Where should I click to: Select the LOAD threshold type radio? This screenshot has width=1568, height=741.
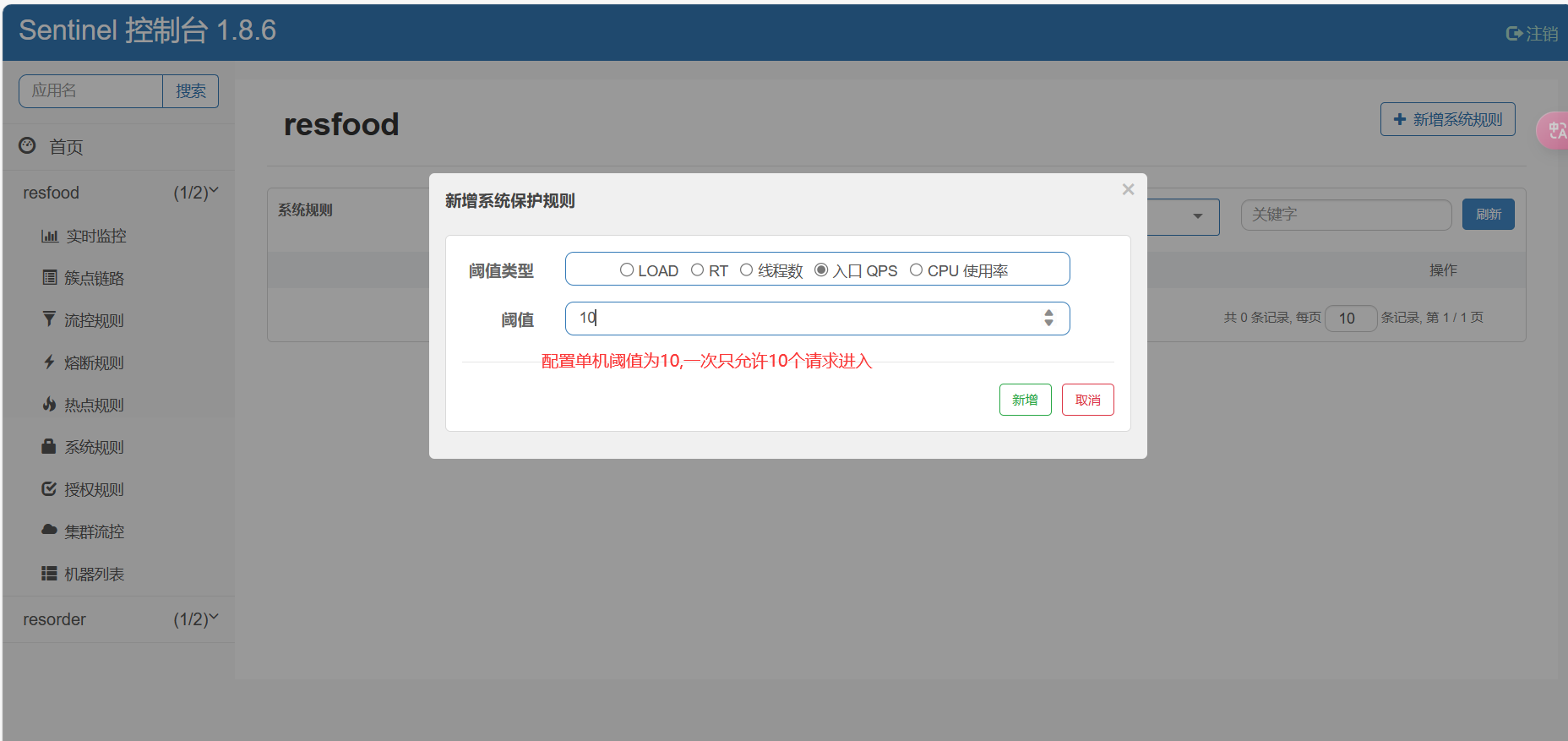tap(627, 270)
